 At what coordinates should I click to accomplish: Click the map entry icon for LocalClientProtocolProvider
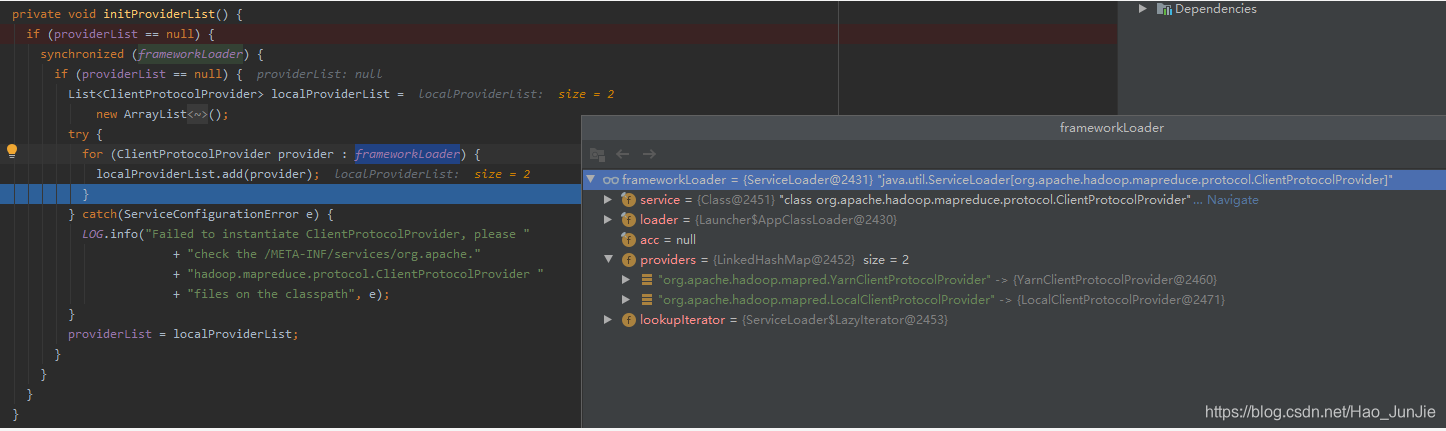coord(647,300)
